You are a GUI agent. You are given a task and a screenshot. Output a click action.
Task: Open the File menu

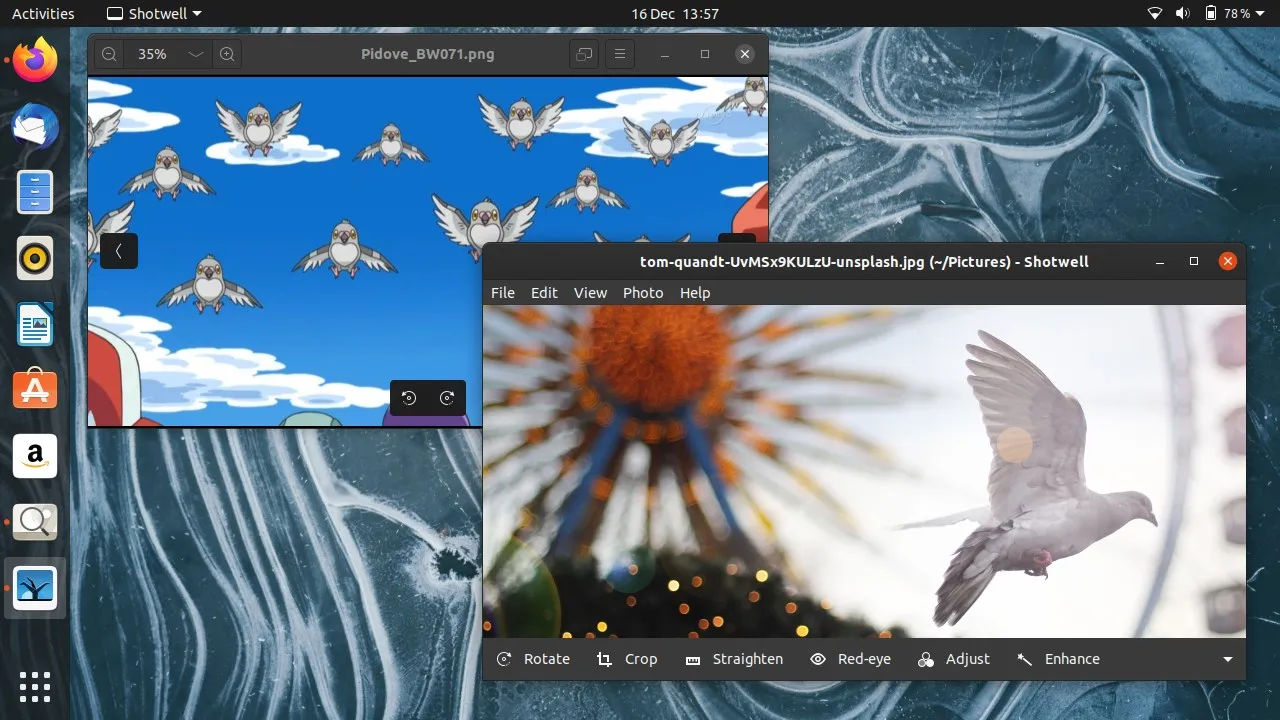point(503,293)
